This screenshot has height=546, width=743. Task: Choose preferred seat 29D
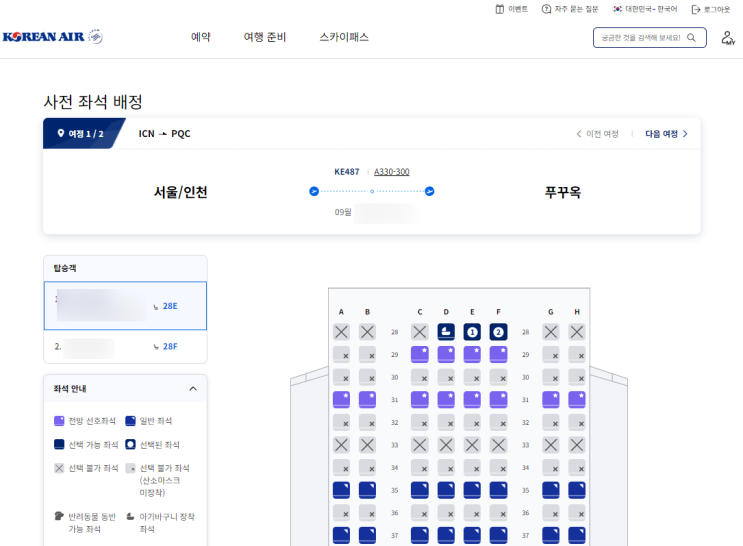(446, 355)
